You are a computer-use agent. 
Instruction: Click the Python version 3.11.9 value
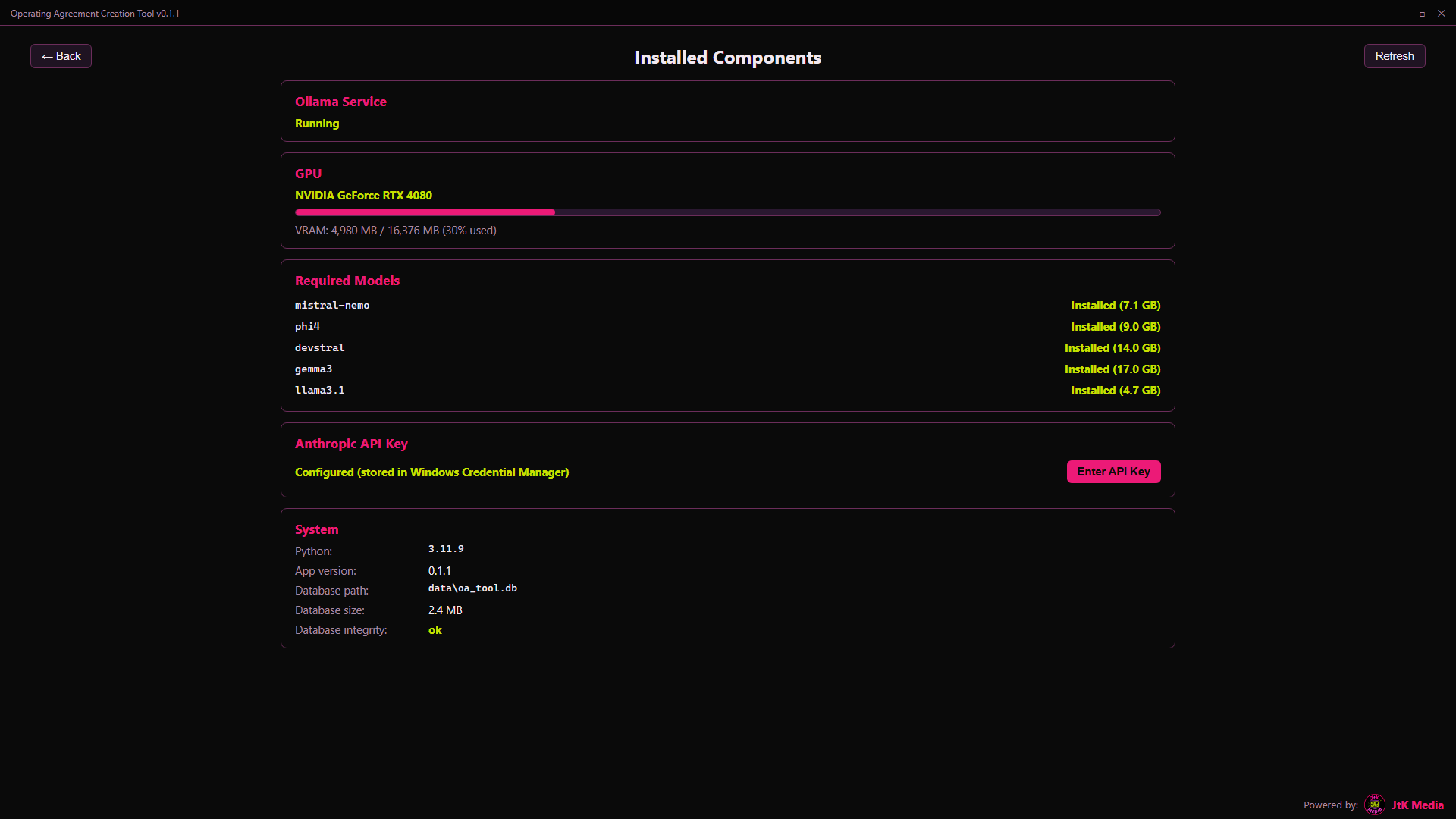[x=446, y=549]
